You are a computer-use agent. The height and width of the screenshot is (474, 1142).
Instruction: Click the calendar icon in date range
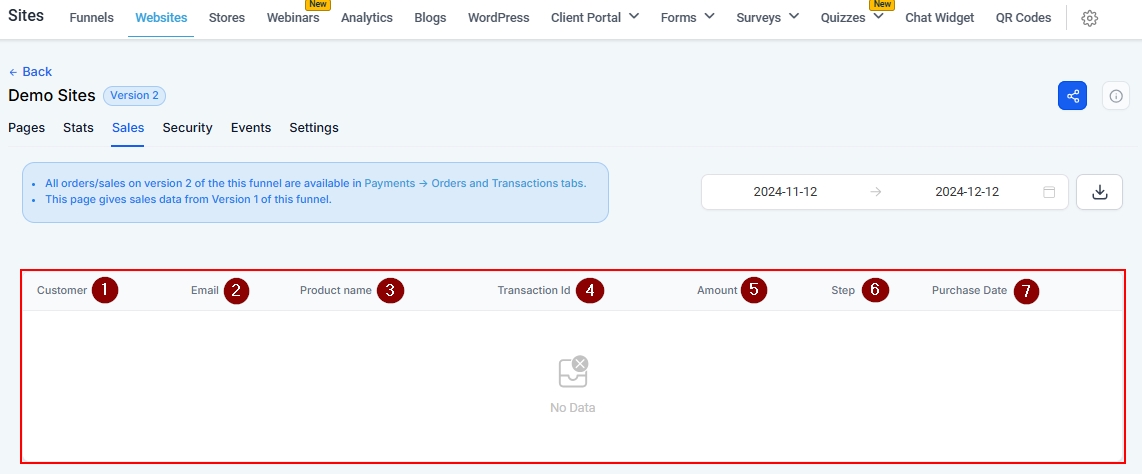tap(1049, 192)
